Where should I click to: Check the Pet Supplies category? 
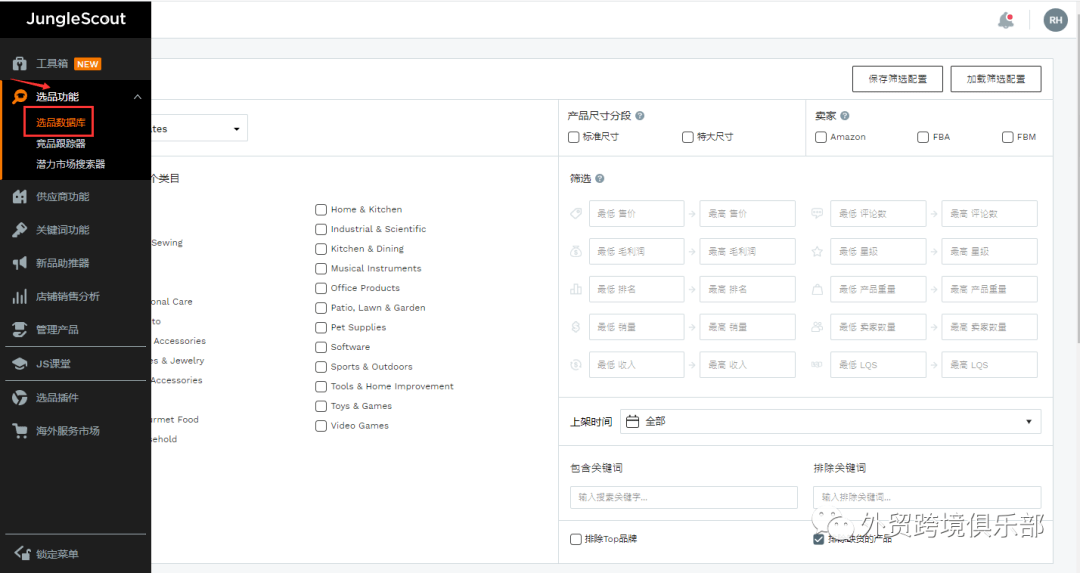pos(321,328)
